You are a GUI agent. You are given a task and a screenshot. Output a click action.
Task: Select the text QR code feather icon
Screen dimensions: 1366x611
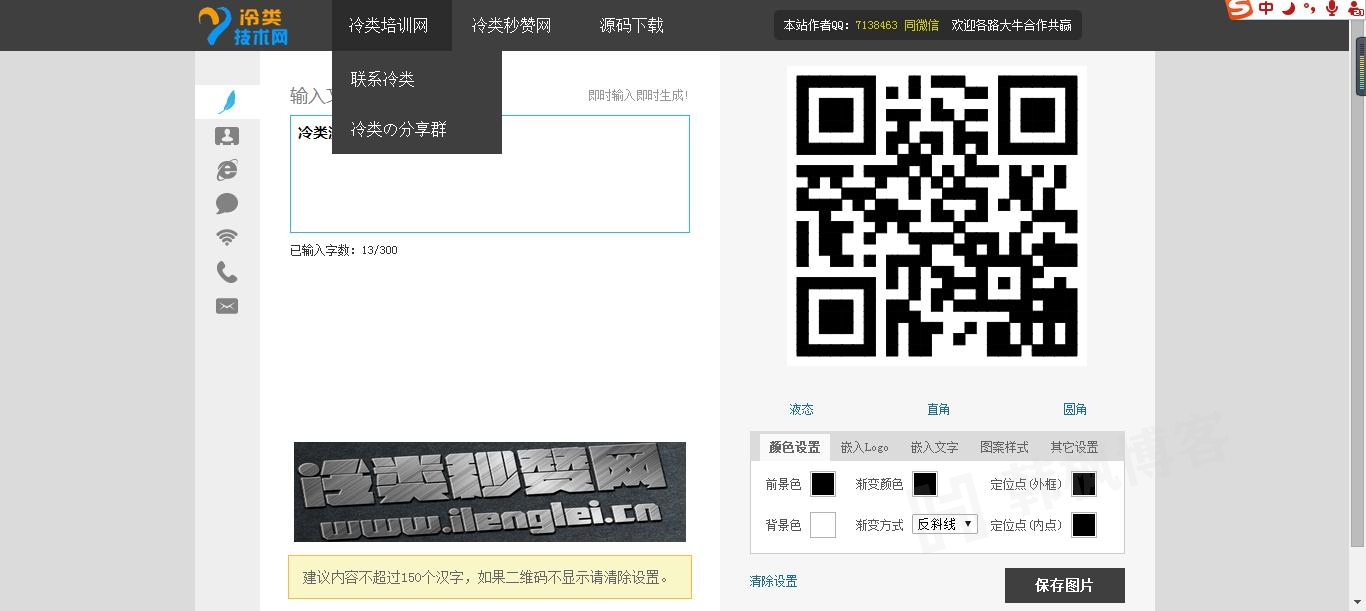click(227, 100)
